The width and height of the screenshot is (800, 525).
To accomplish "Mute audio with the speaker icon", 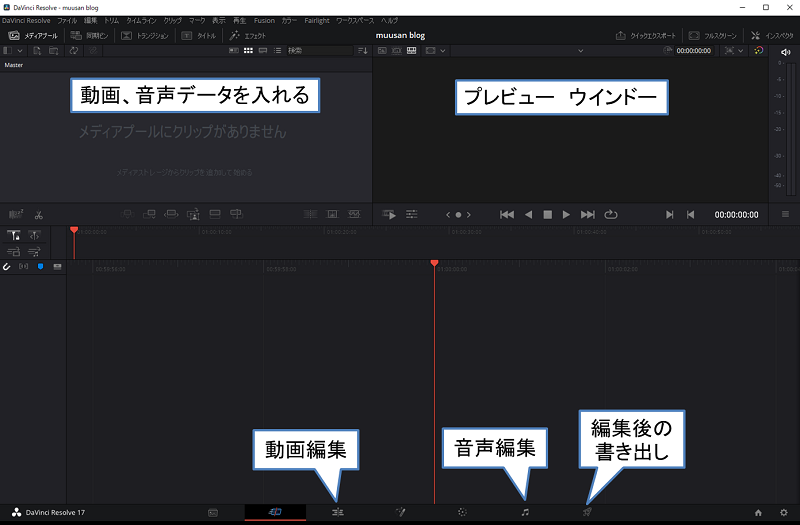I will pos(786,52).
